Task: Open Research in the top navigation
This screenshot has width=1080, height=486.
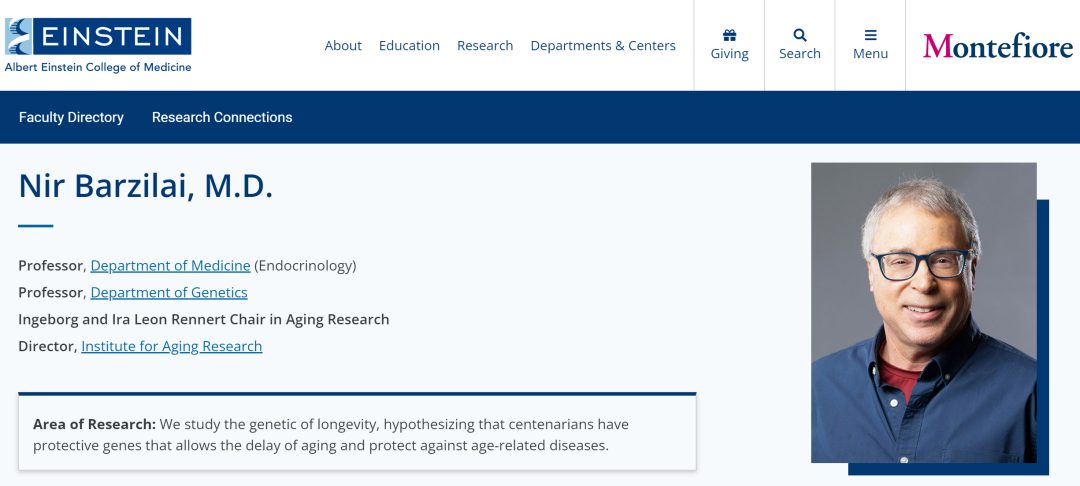Action: pos(485,46)
